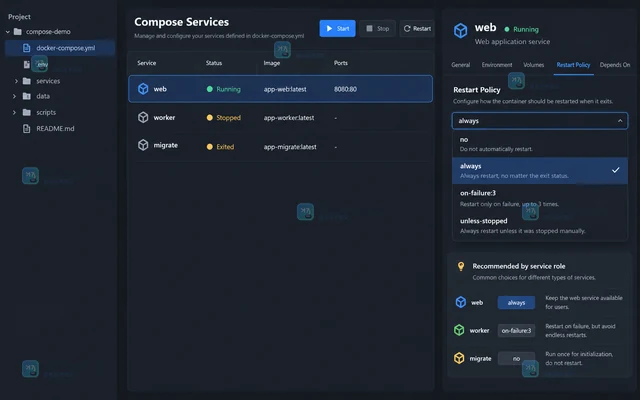
Task: Close the restart policy dropdown showing always
Action: pos(540,121)
